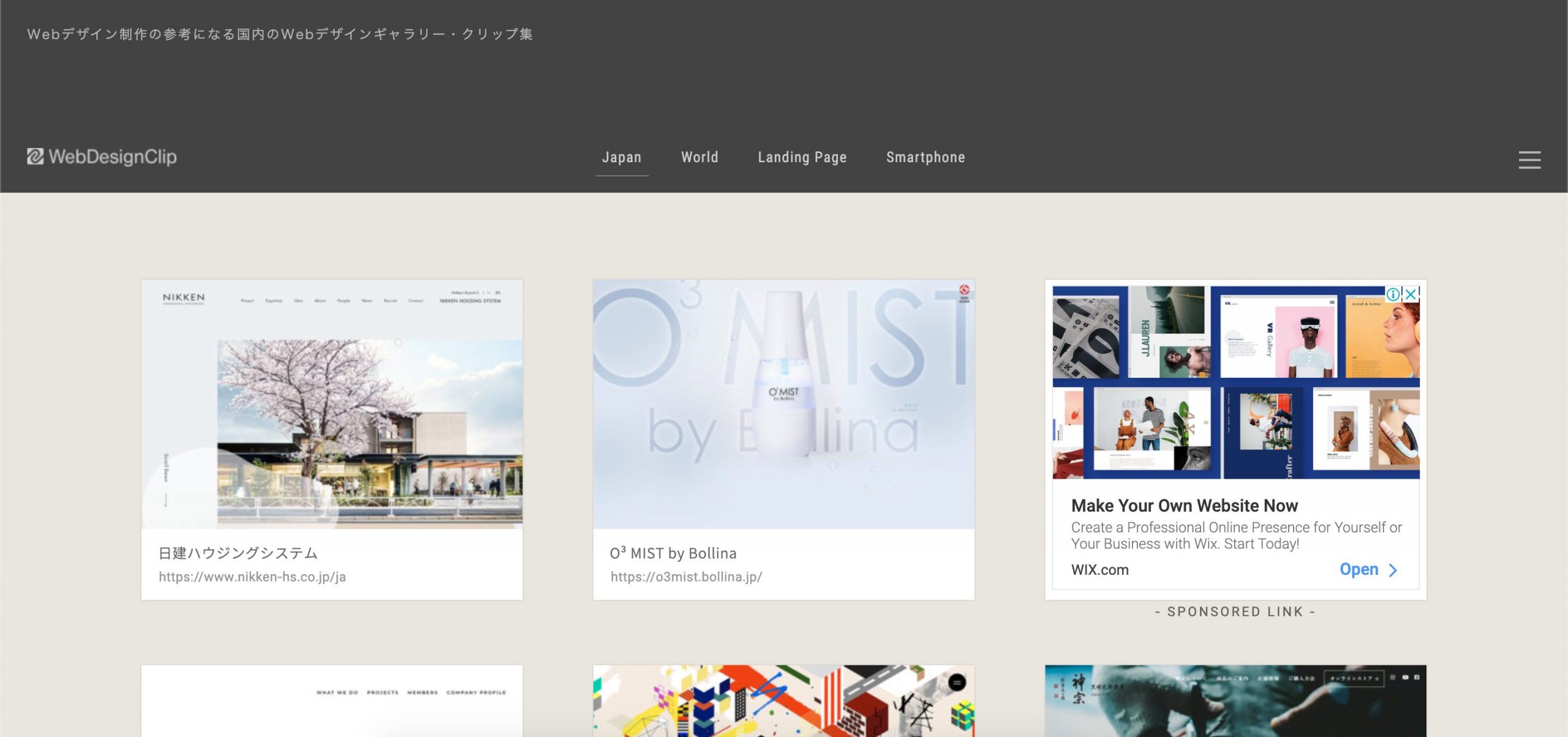The height and width of the screenshot is (737, 1568).
Task: Click the arrow next to Open
Action: [x=1393, y=571]
